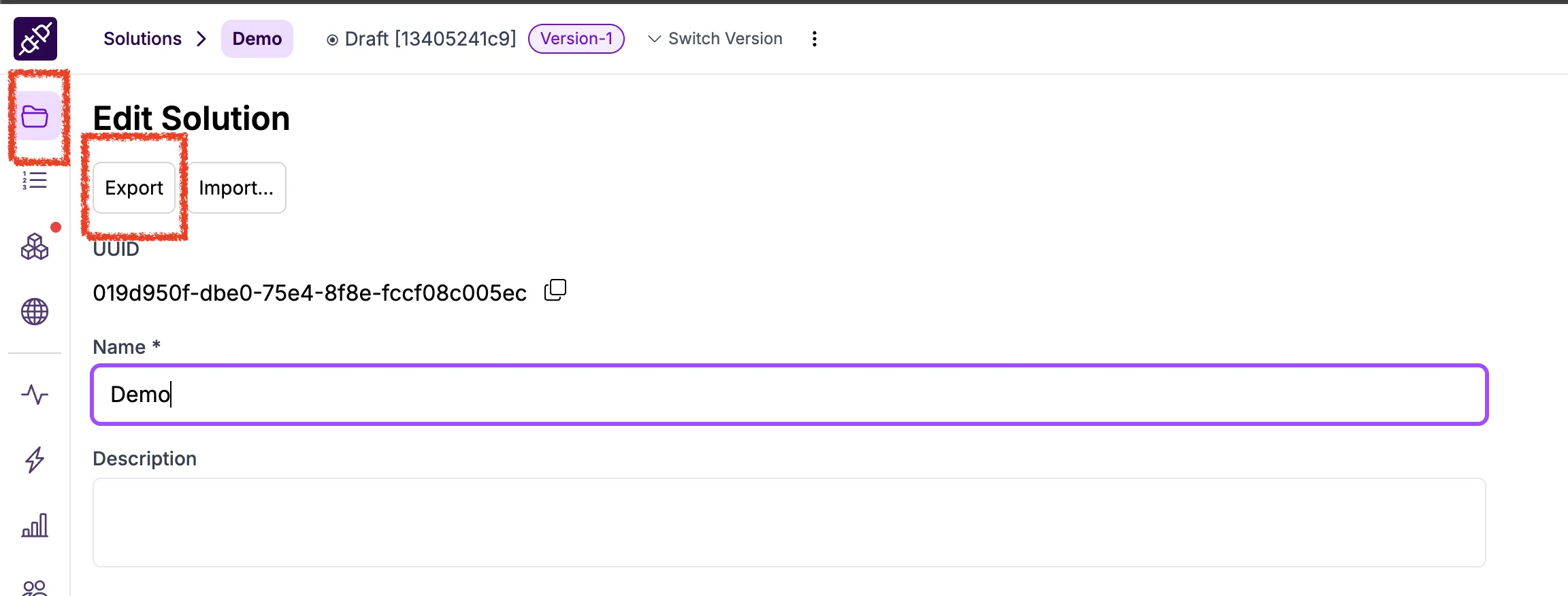
Task: Click inside the Description text area
Action: 789,523
